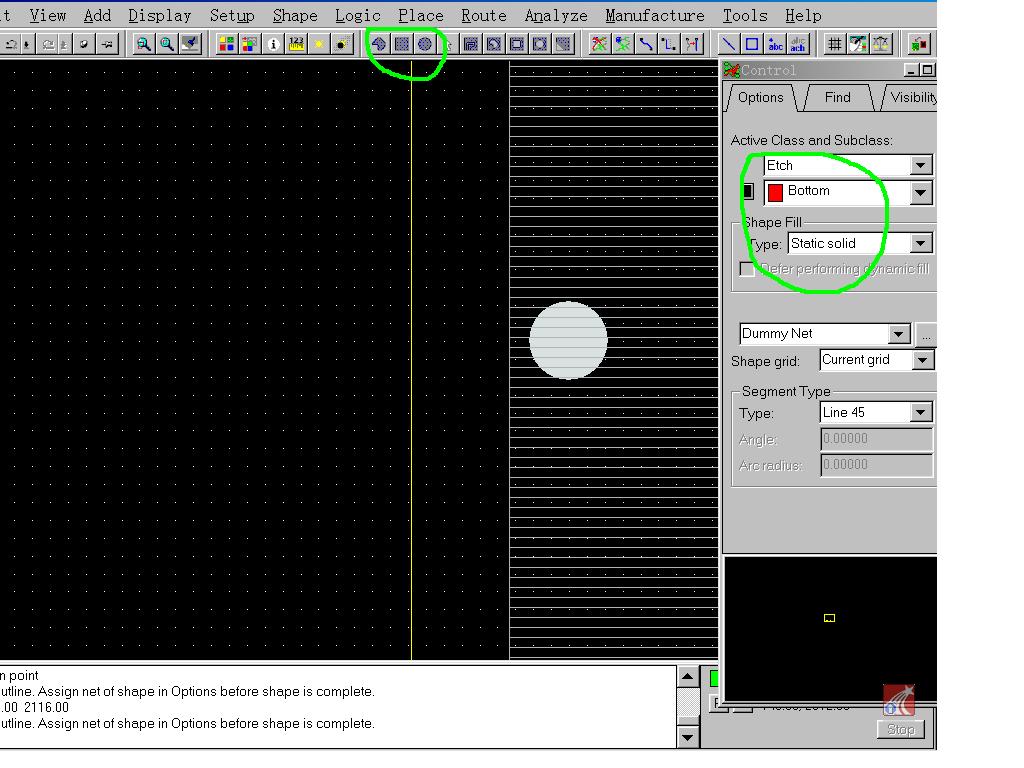Click the Shape Select arrow icon
The width and height of the screenshot is (1024, 768).
click(448, 44)
